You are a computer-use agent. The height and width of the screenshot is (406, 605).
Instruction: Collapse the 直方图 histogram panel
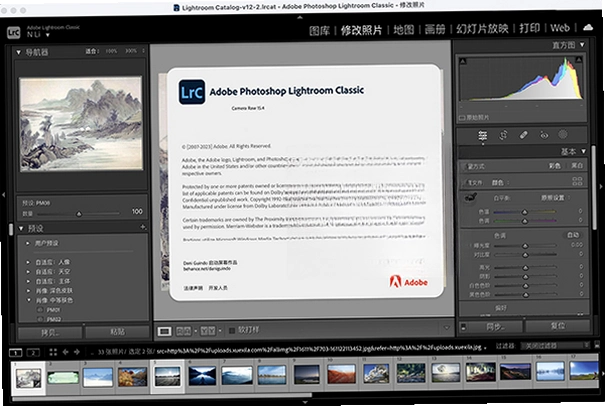582,45
